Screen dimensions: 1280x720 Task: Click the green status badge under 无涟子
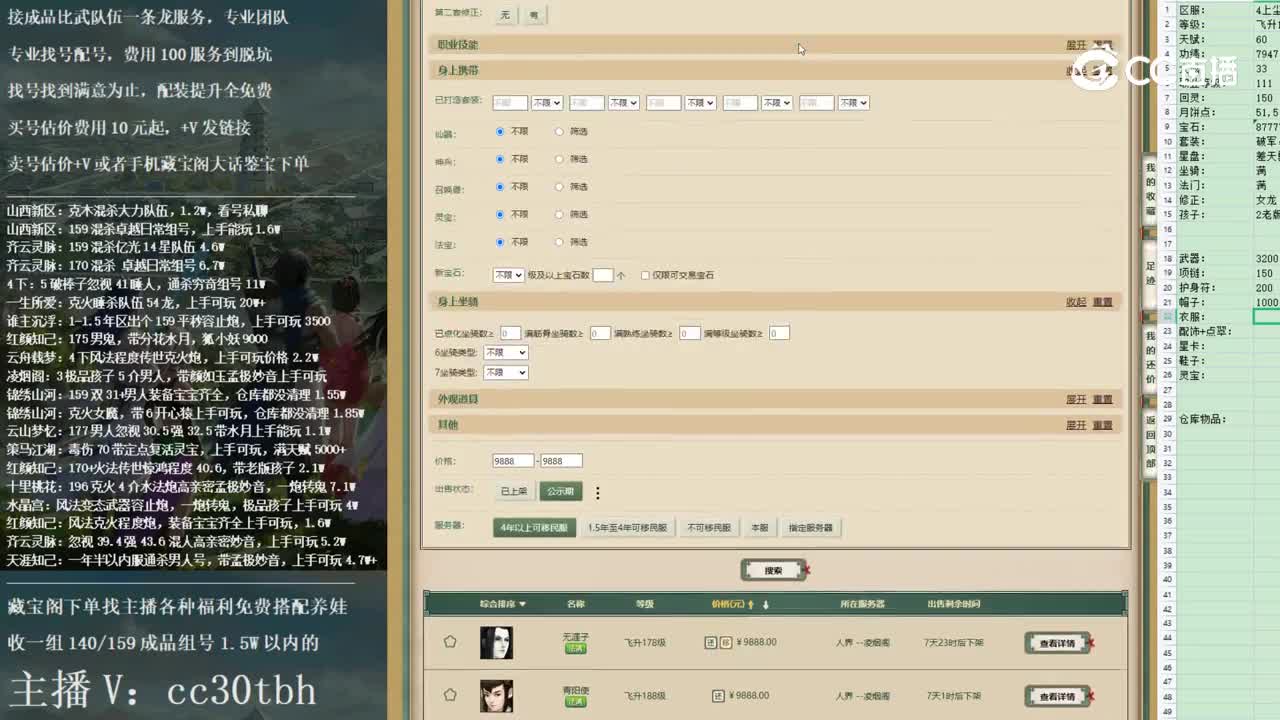click(576, 650)
